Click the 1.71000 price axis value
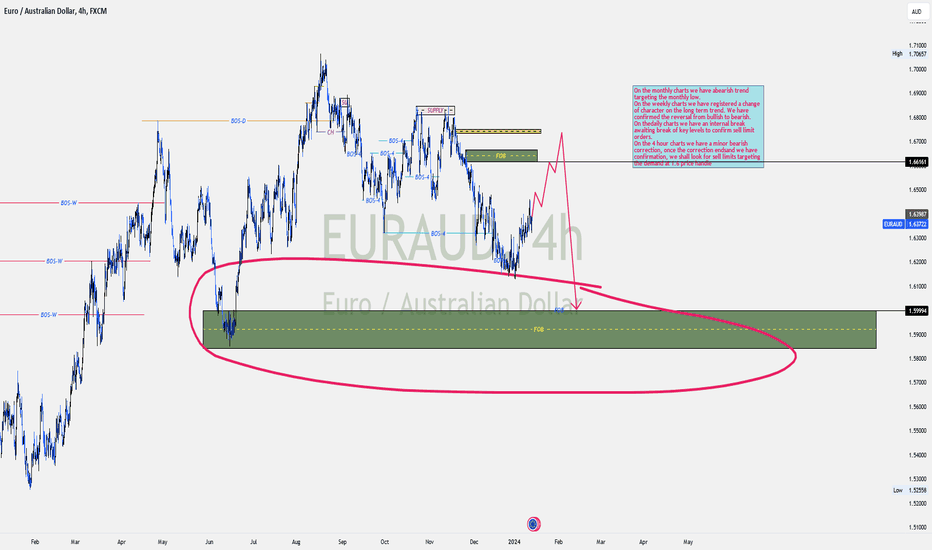This screenshot has width=932, height=550. 917,45
